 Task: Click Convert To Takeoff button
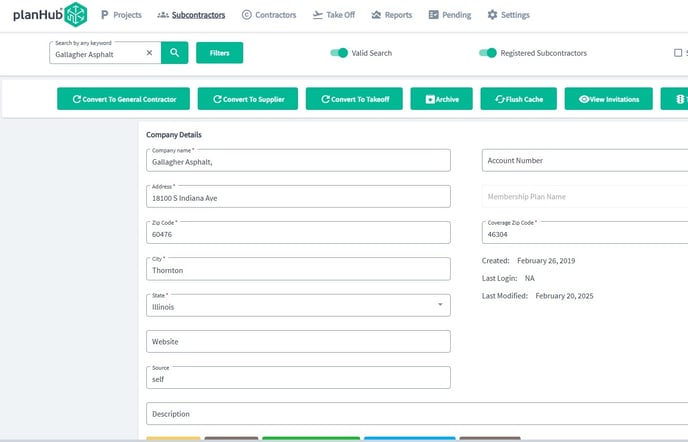(x=354, y=99)
